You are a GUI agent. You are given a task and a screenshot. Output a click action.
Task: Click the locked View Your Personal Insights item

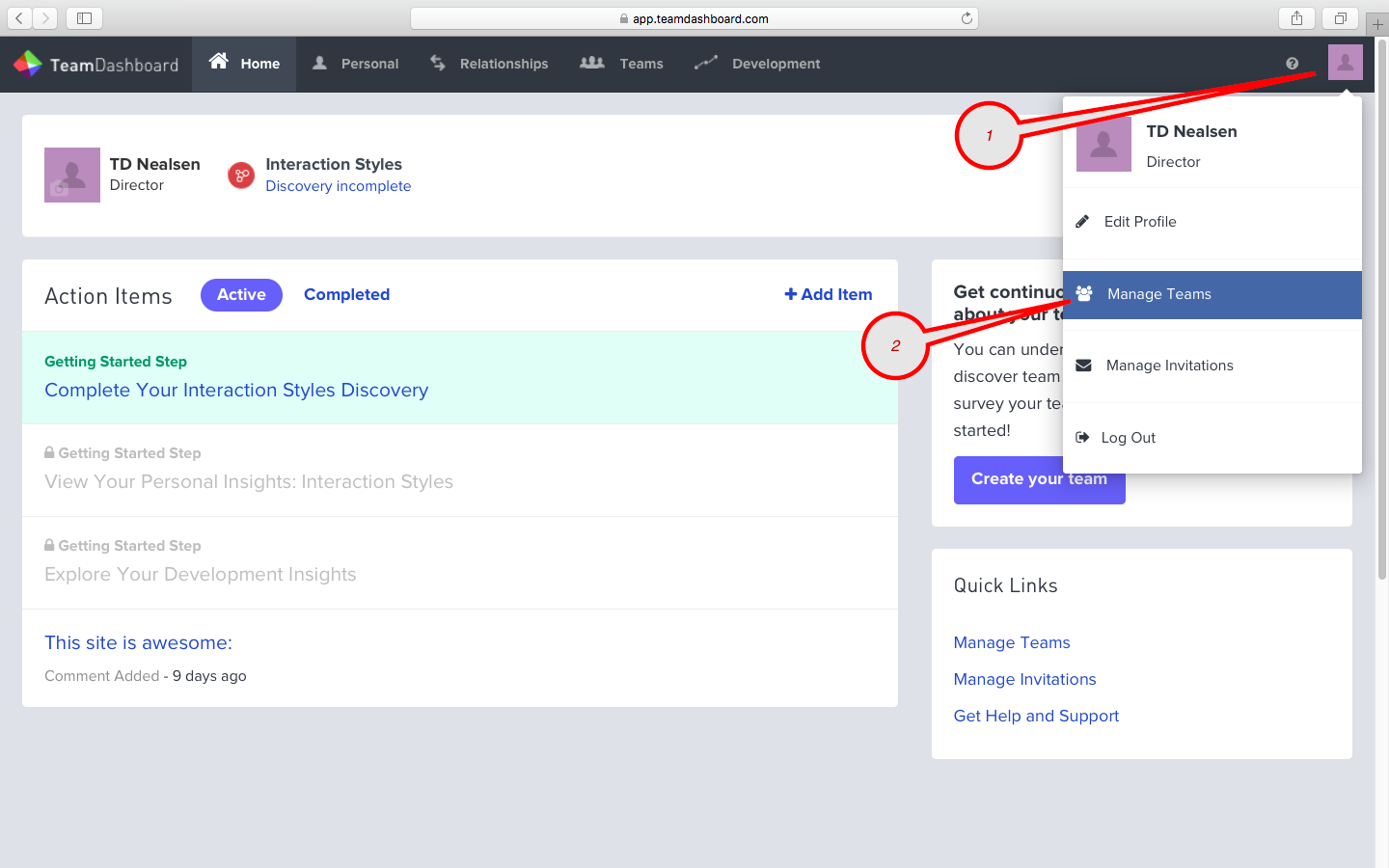(249, 481)
